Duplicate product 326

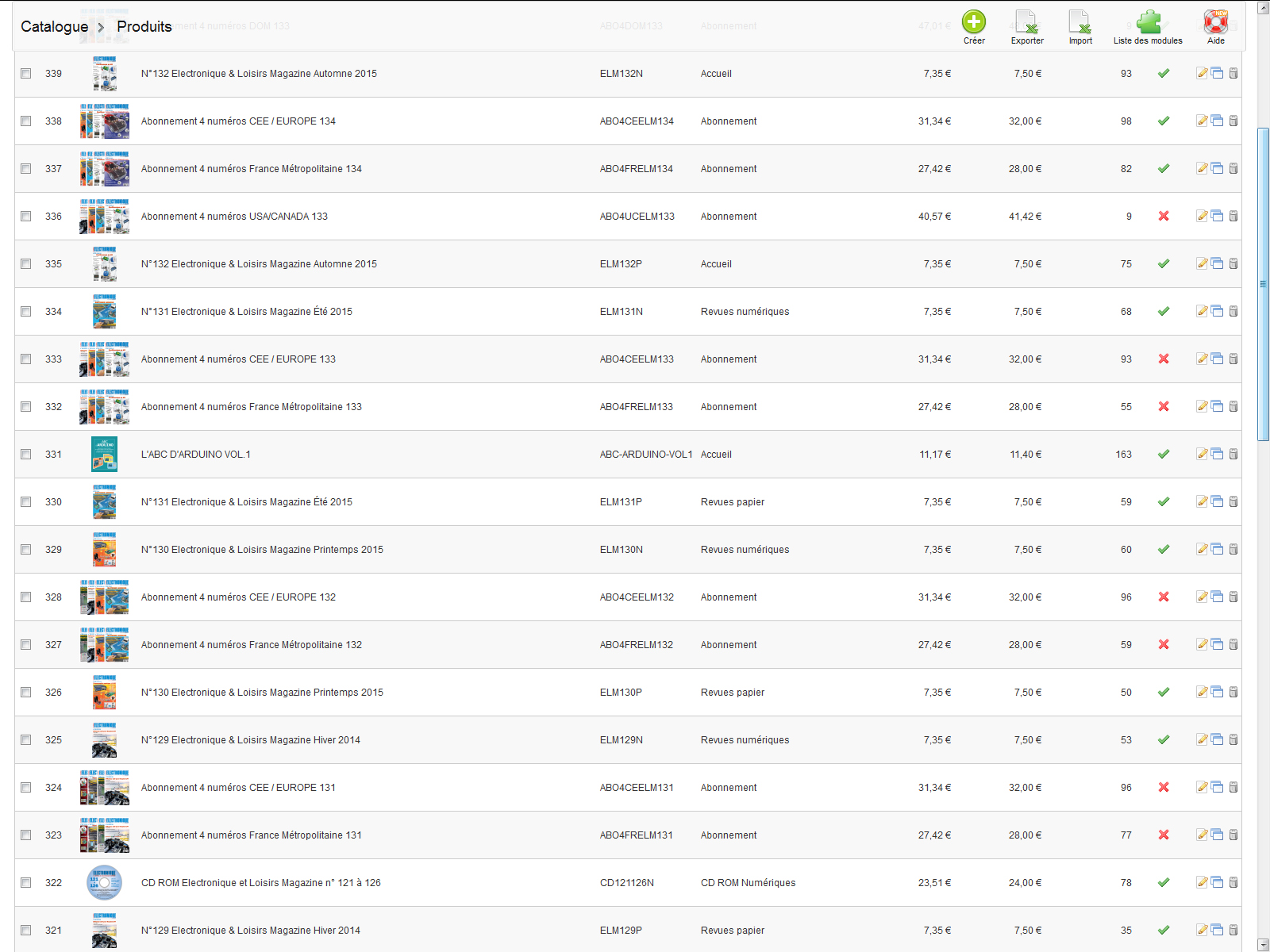click(1217, 692)
